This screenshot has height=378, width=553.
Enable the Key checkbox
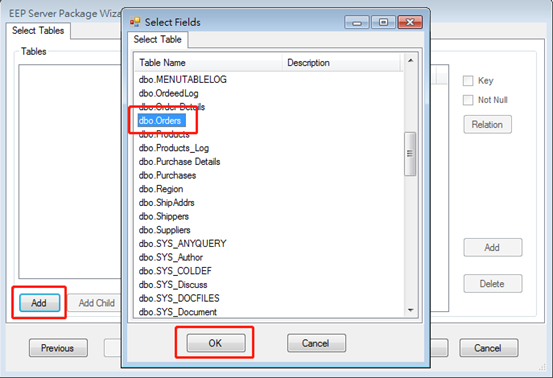click(x=468, y=81)
